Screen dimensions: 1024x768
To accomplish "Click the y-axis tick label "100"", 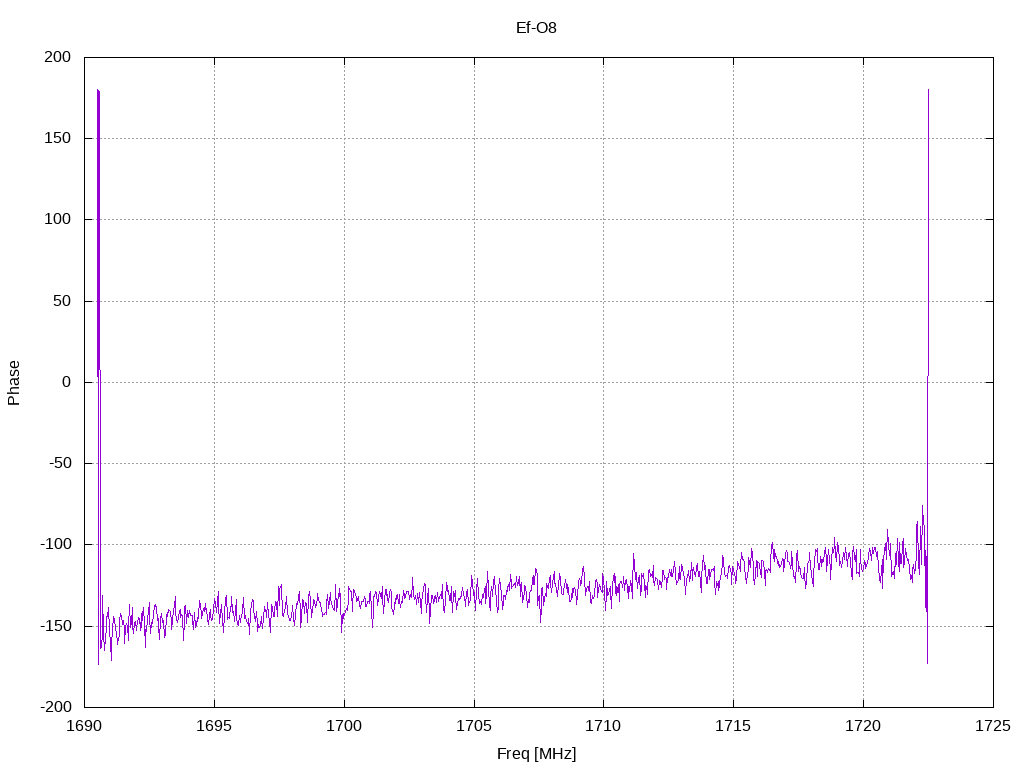I will click(57, 219).
